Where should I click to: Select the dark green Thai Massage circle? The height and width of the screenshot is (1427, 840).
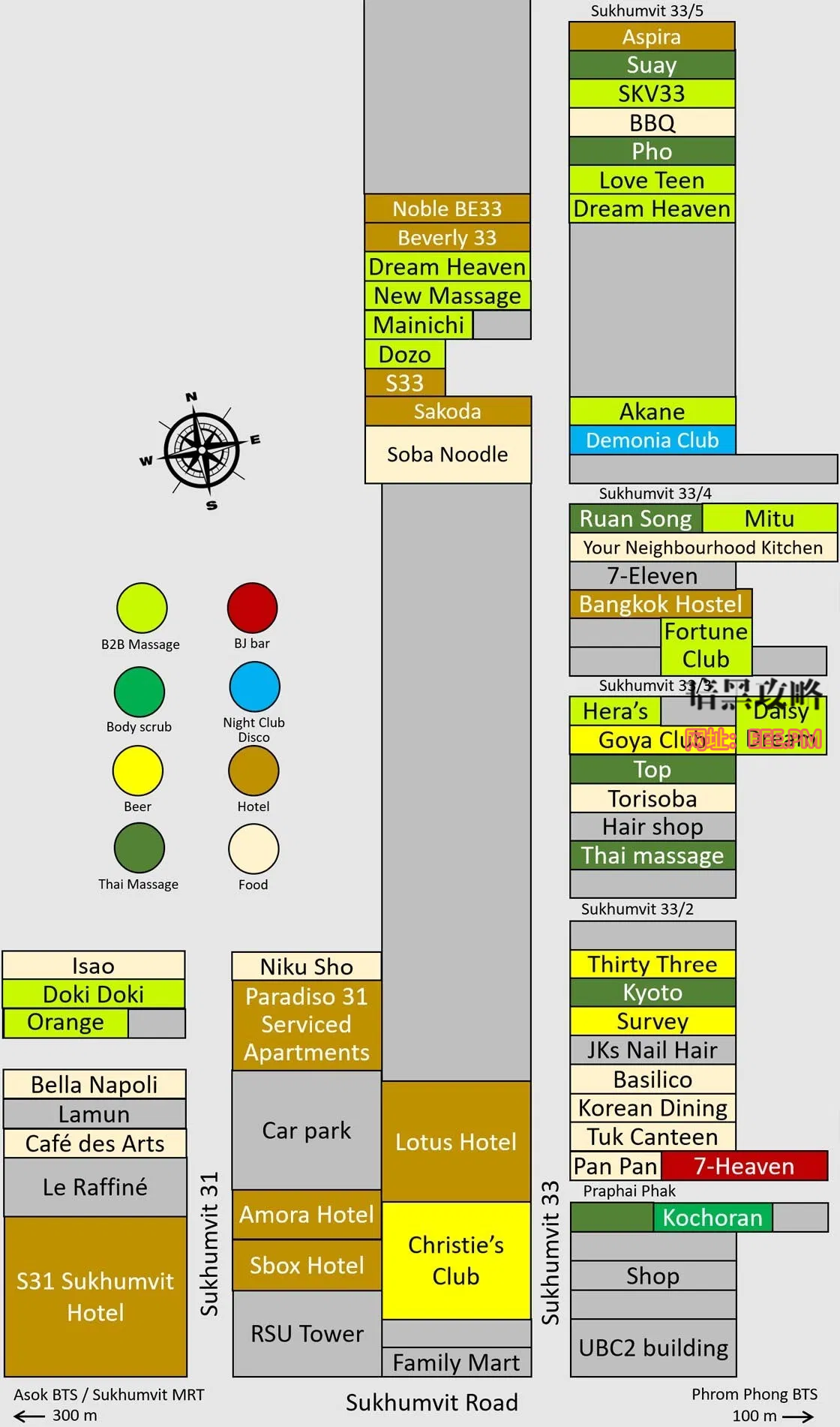click(x=139, y=848)
